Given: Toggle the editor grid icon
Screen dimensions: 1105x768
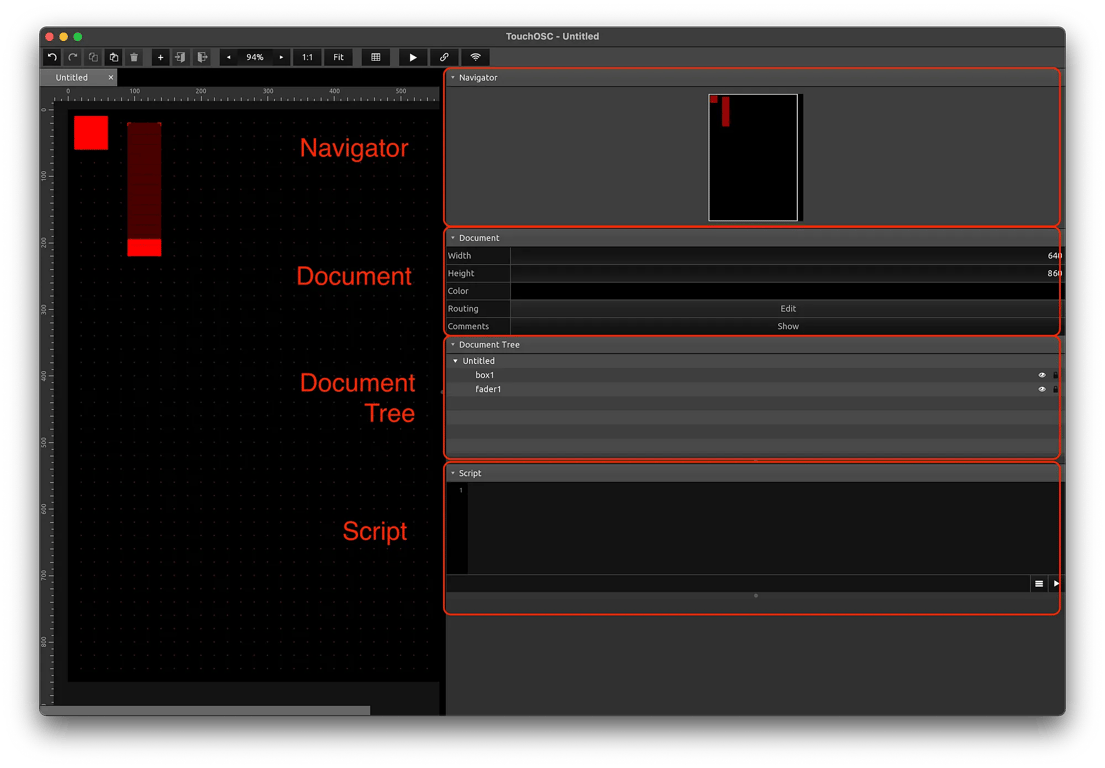Looking at the screenshot, I should pos(376,57).
